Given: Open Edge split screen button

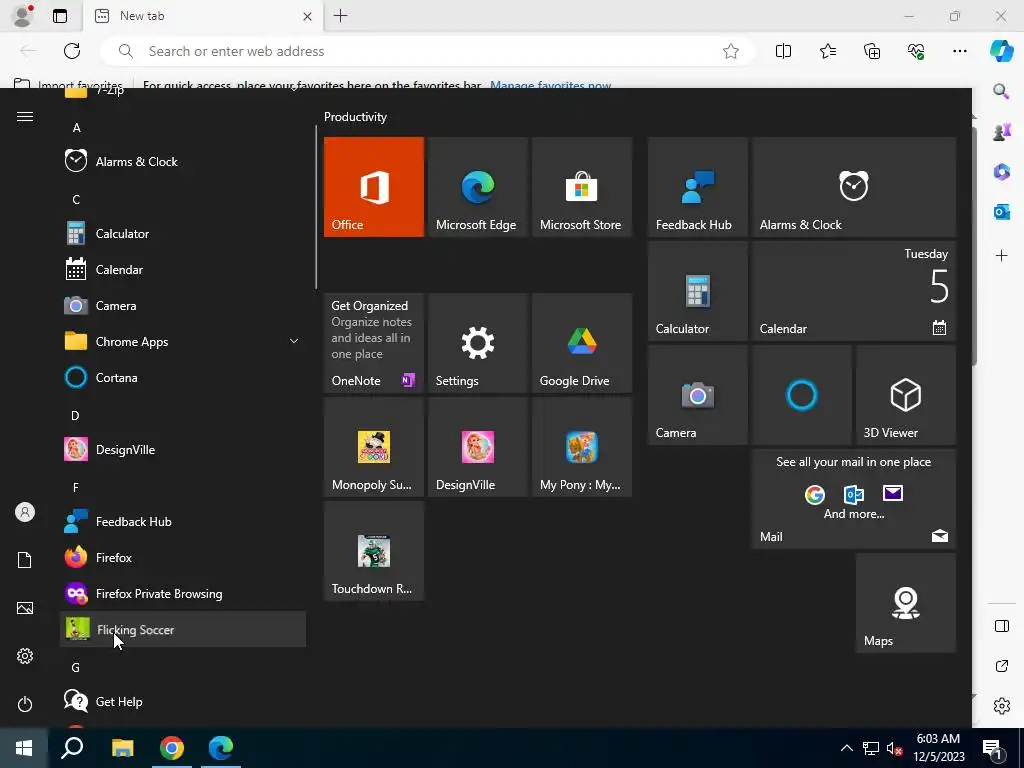Looking at the screenshot, I should tap(783, 51).
